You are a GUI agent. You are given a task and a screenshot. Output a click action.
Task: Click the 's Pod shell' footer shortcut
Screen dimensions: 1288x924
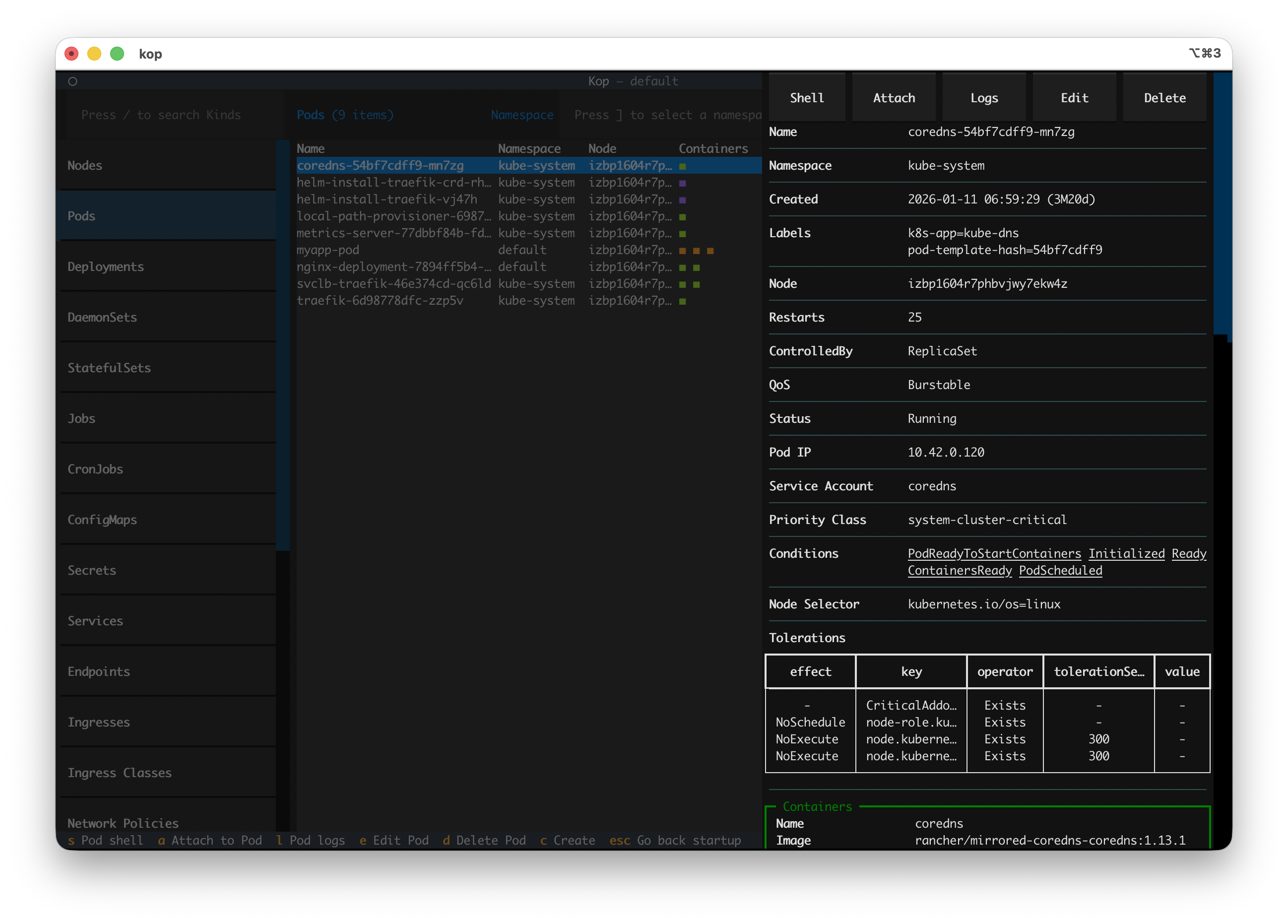(x=105, y=840)
